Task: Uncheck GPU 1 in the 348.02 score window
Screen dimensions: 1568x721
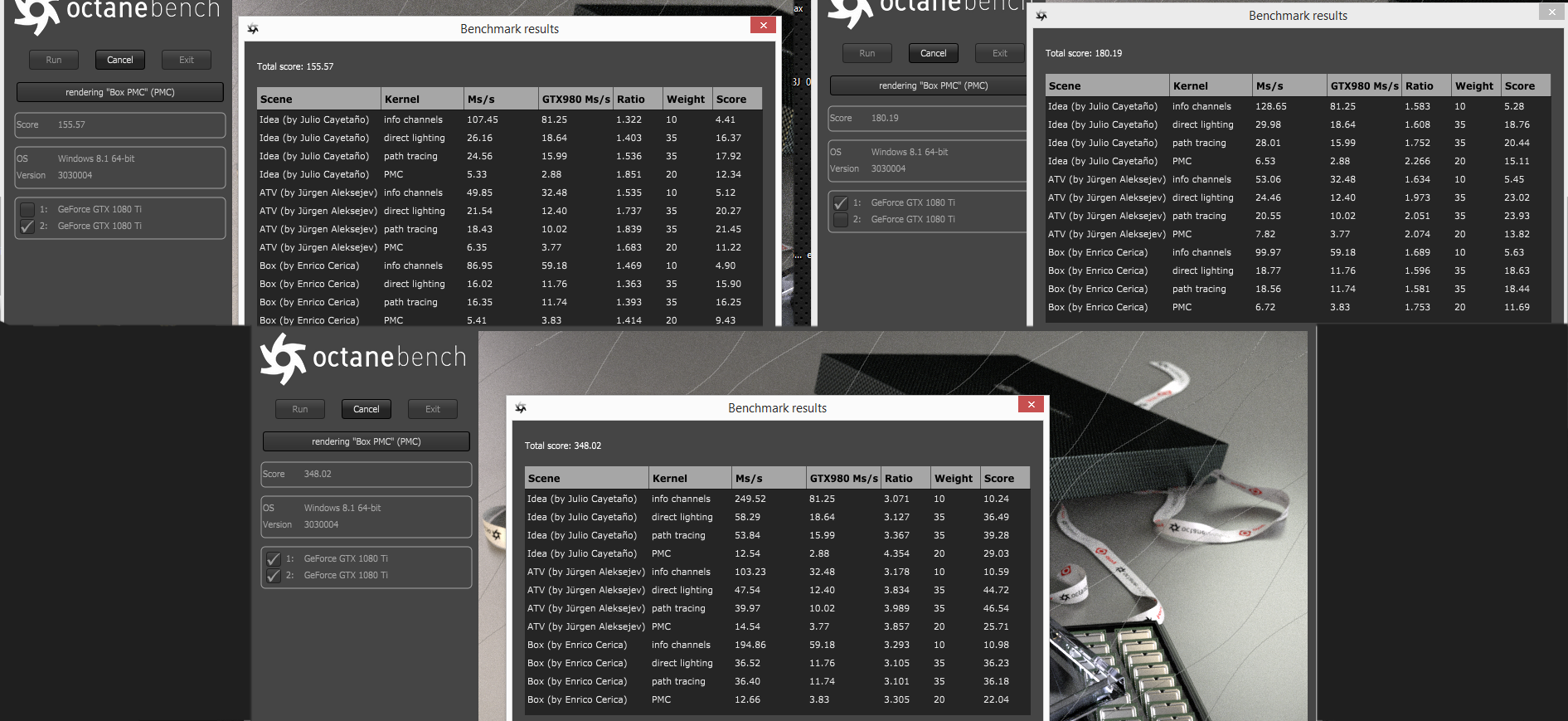Action: [x=274, y=558]
